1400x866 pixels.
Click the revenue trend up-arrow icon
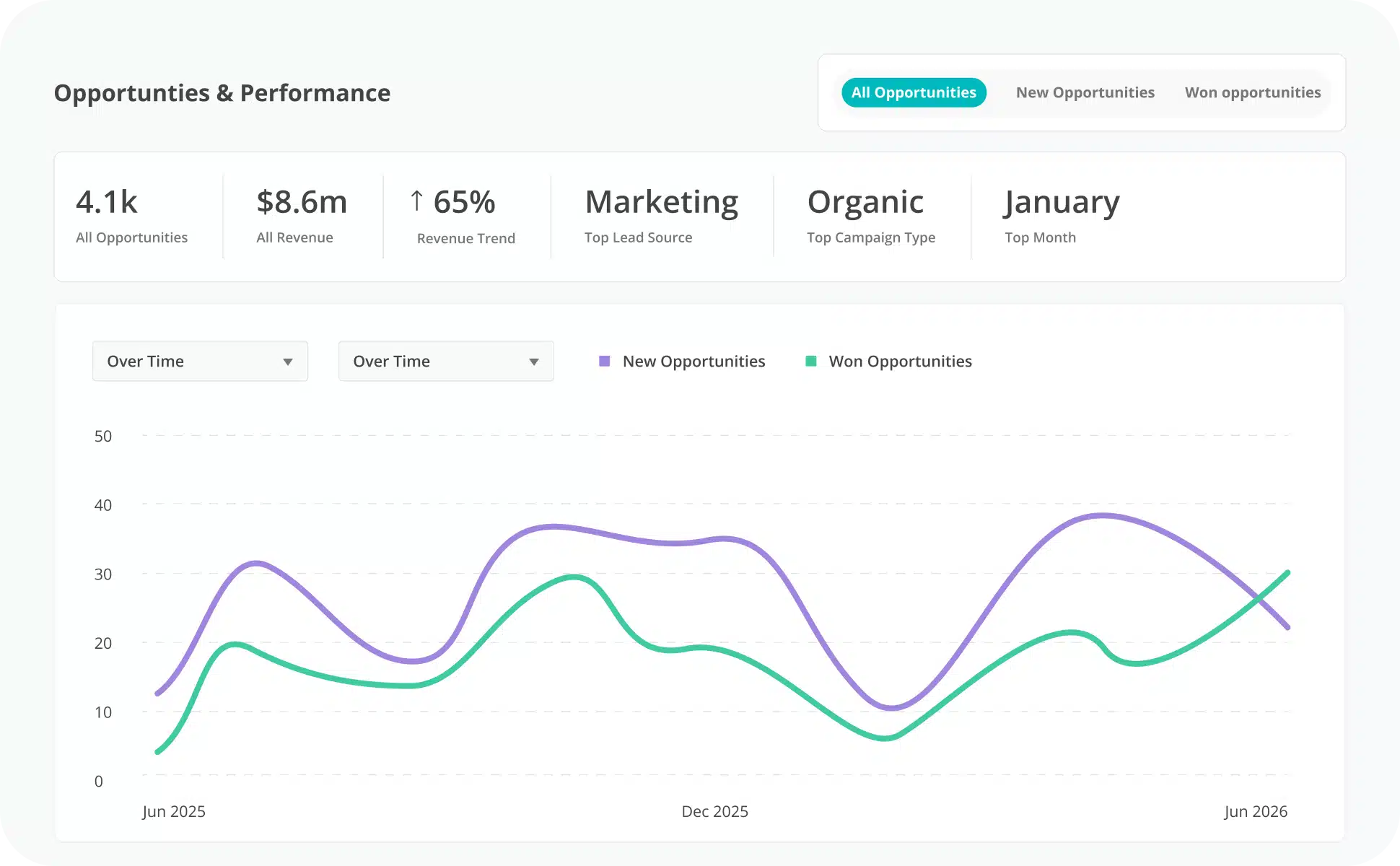(x=416, y=201)
